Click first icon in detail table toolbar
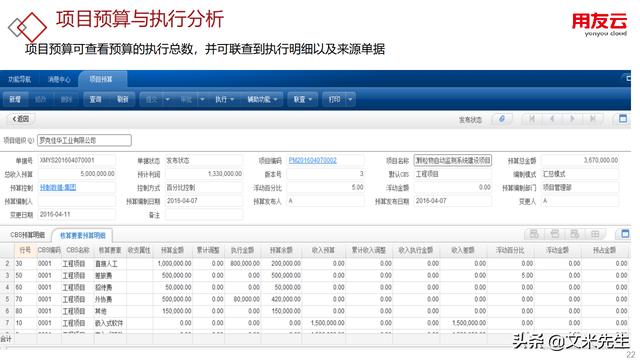 534,234
